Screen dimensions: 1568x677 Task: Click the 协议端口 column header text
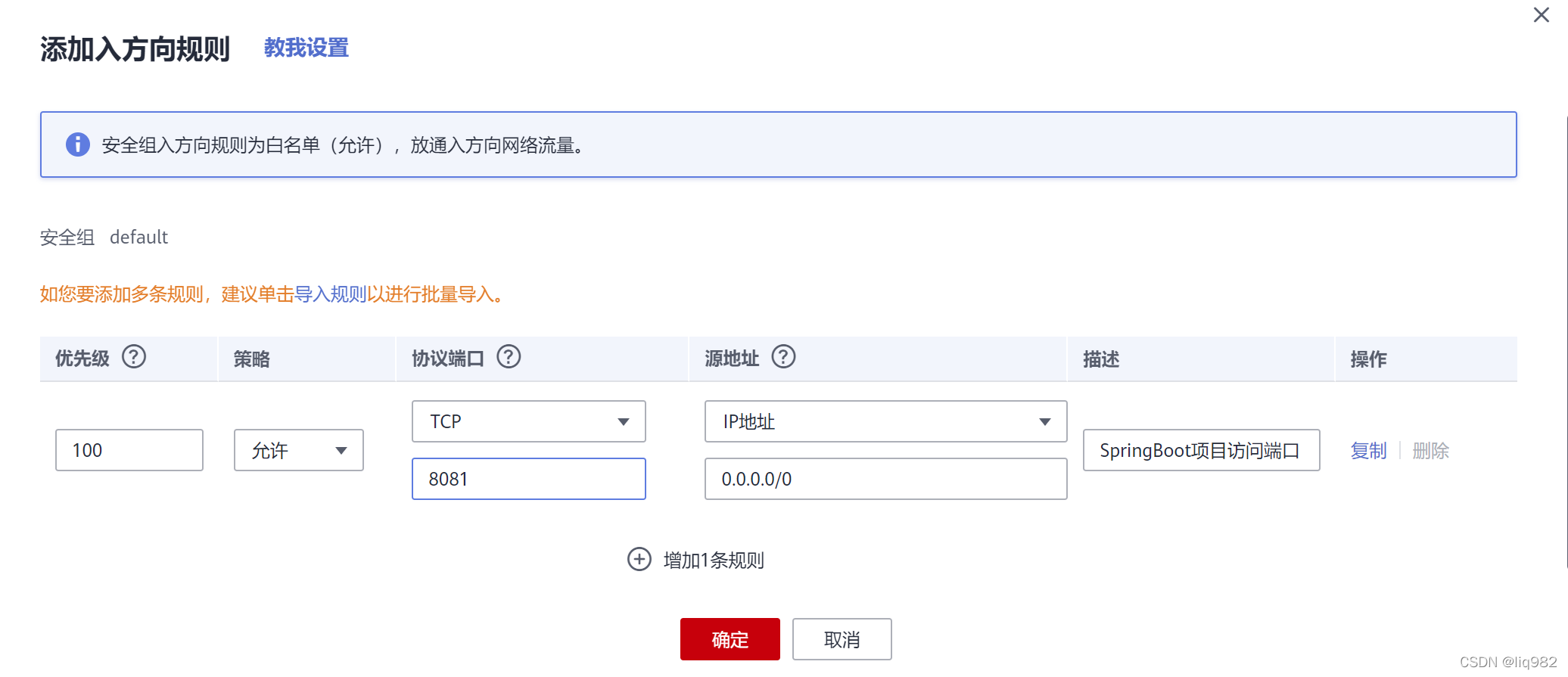point(448,359)
